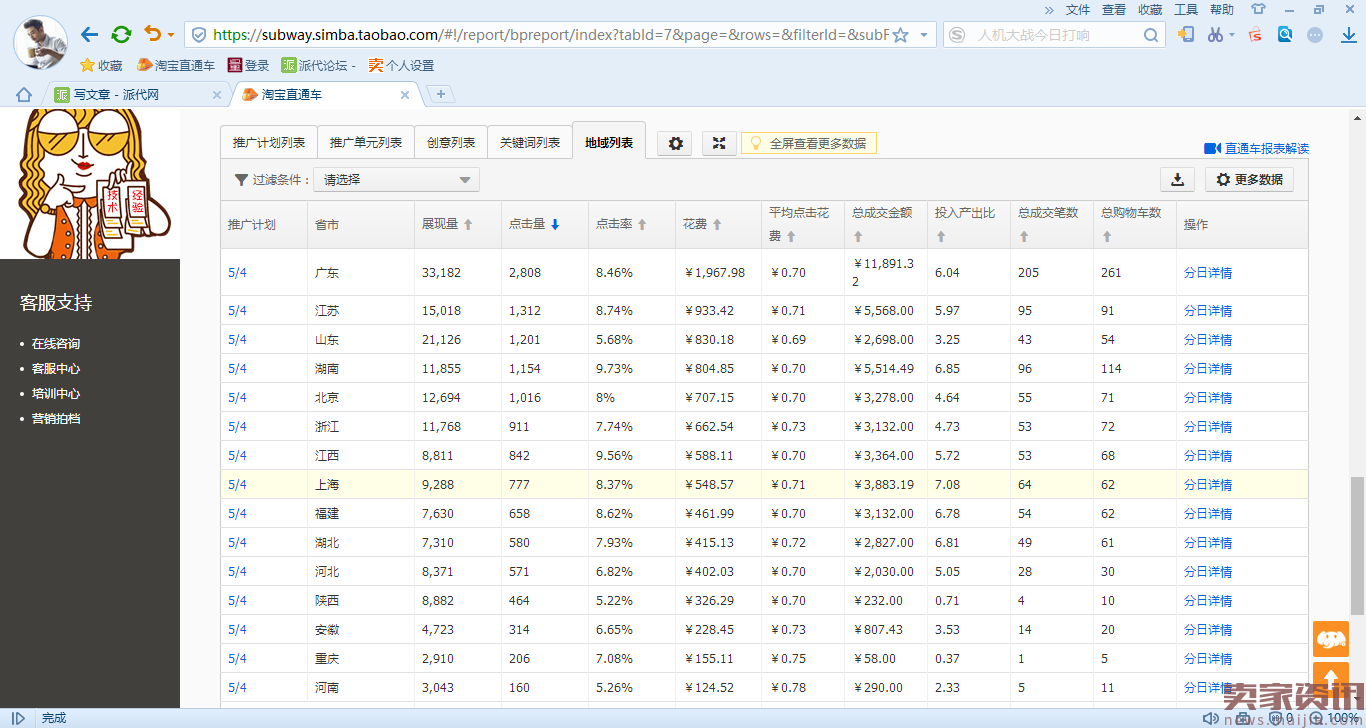This screenshot has height=728, width=1366.
Task: Open the 收藏 star bookmarks button
Action: pyautogui.click(x=101, y=65)
